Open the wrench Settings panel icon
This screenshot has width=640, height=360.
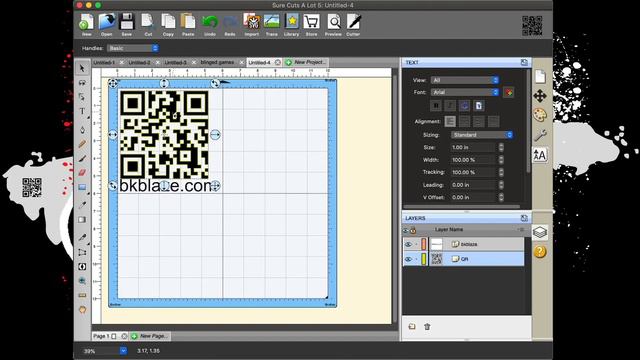coord(540,135)
